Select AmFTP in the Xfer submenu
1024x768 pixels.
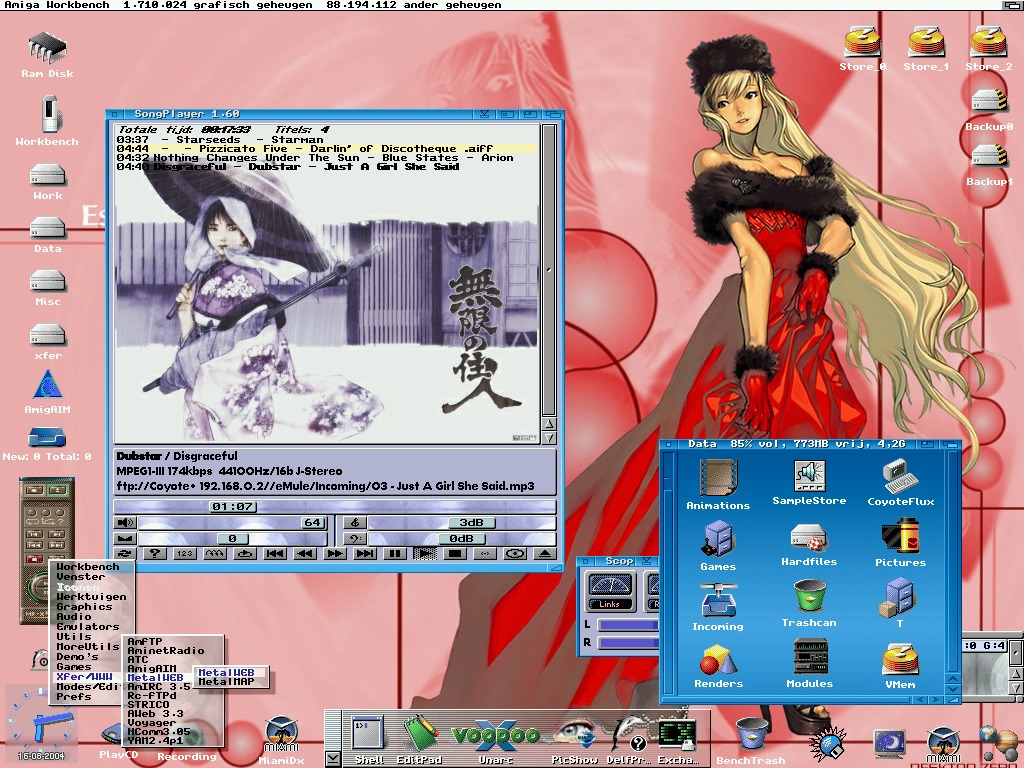click(x=144, y=642)
